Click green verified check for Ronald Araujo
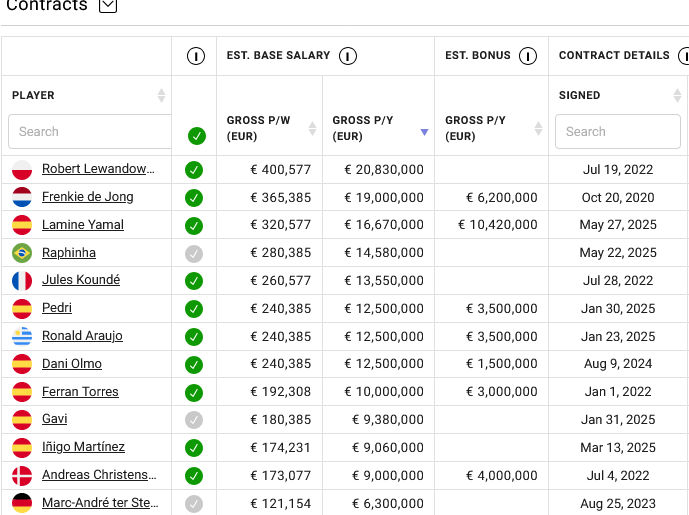 pyautogui.click(x=194, y=337)
